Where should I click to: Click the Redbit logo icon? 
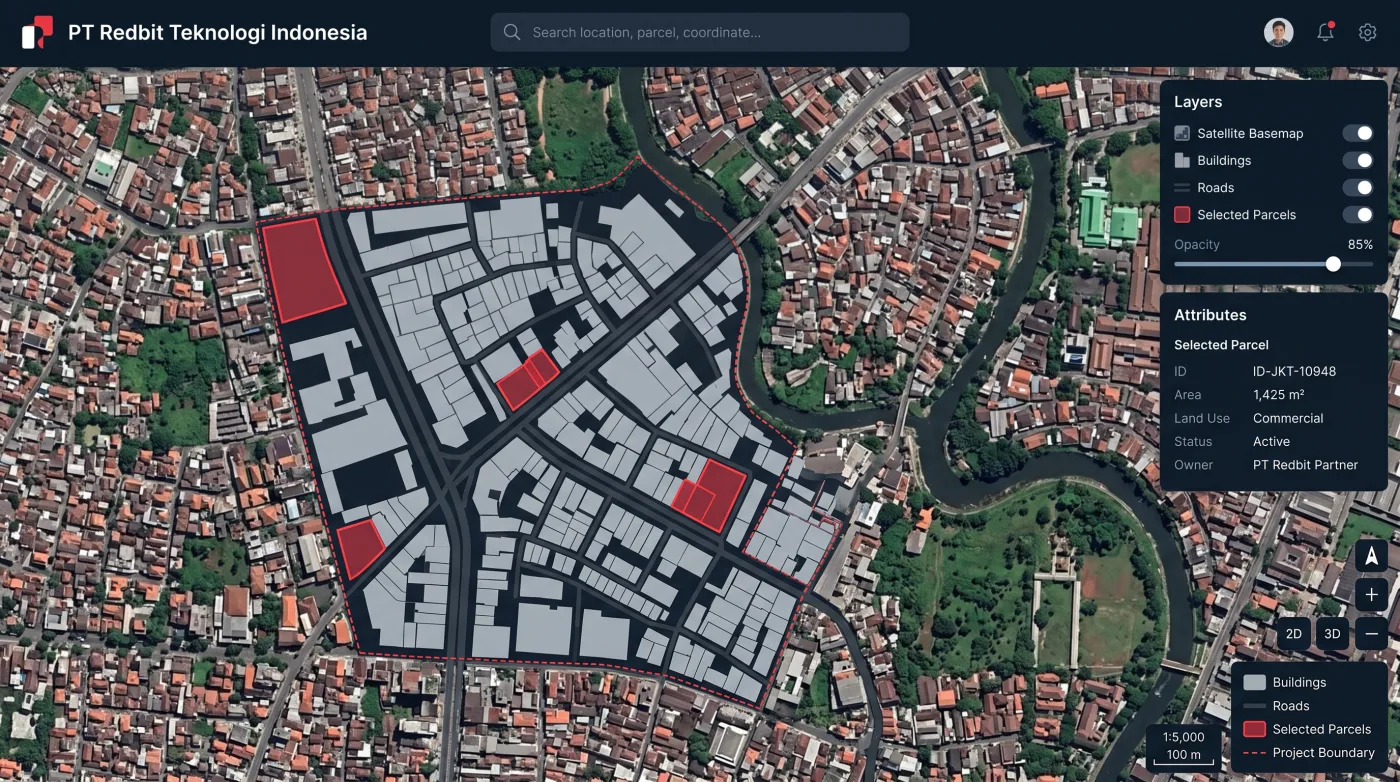pyautogui.click(x=37, y=32)
